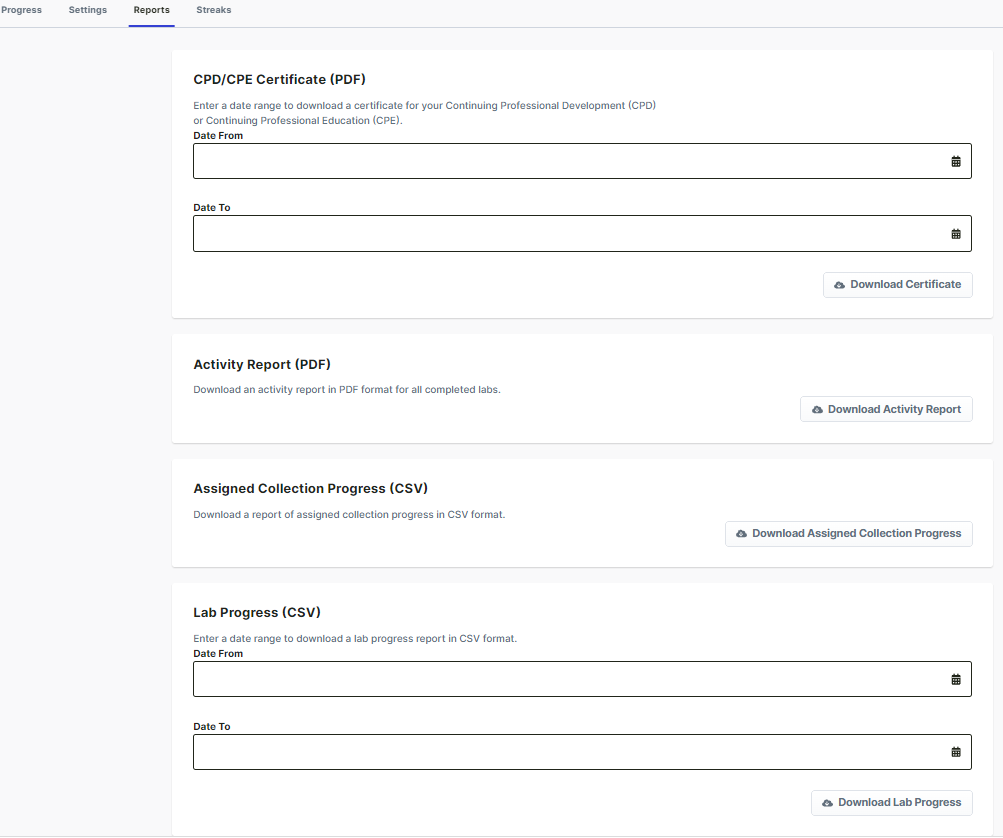
Task: Go to the Streaks tab
Action: [x=213, y=10]
